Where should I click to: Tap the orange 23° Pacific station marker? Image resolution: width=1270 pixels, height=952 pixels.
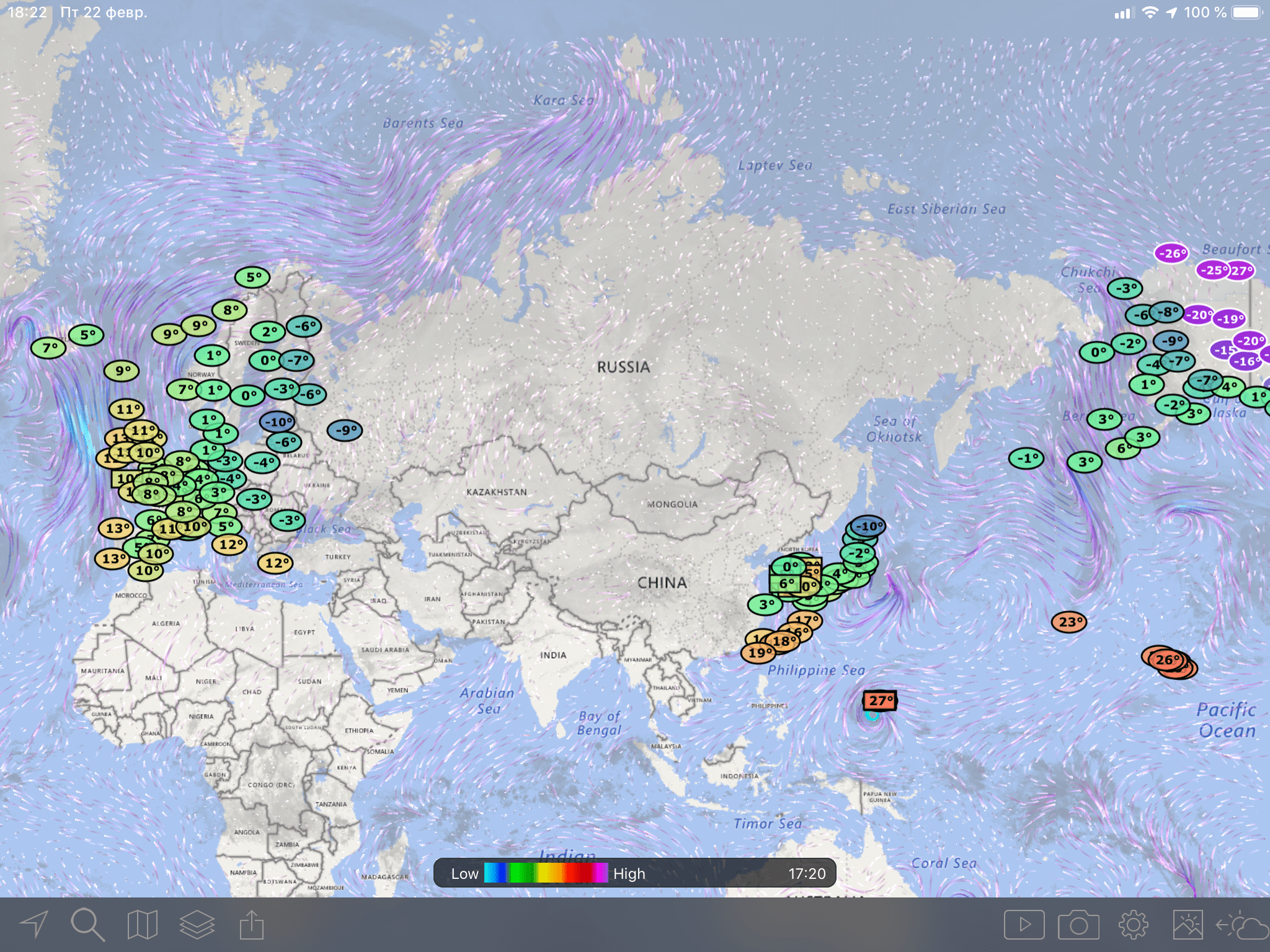click(x=1070, y=622)
